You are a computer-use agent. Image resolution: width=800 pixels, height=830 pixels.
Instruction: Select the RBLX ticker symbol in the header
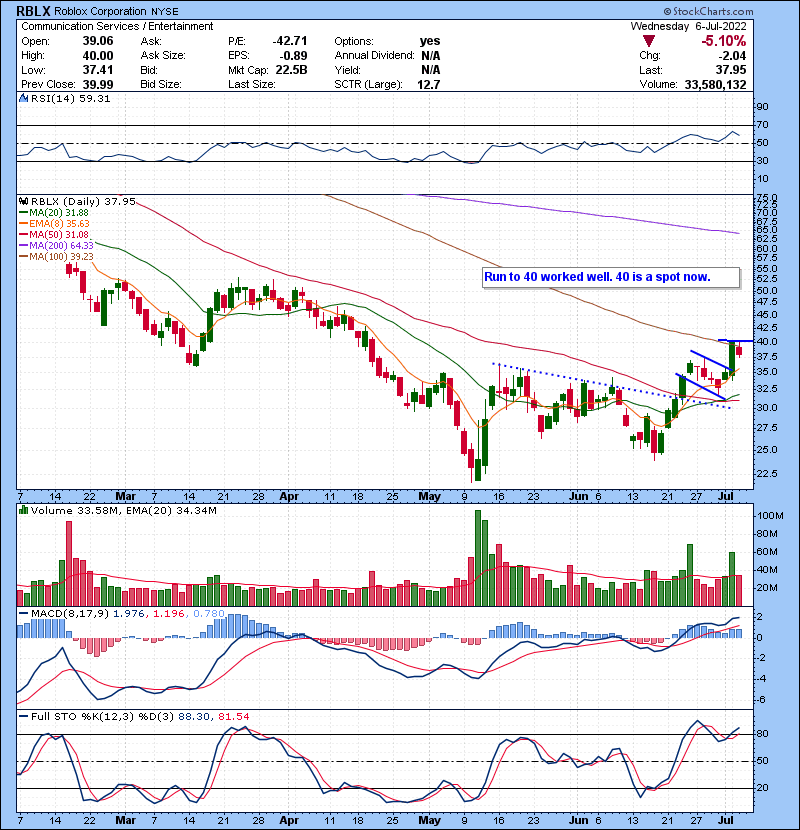pos(33,11)
